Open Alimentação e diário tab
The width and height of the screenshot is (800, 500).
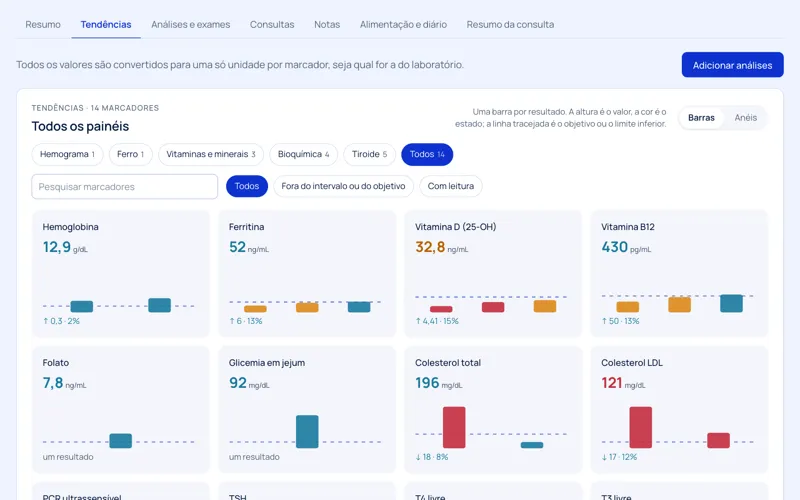pos(403,24)
